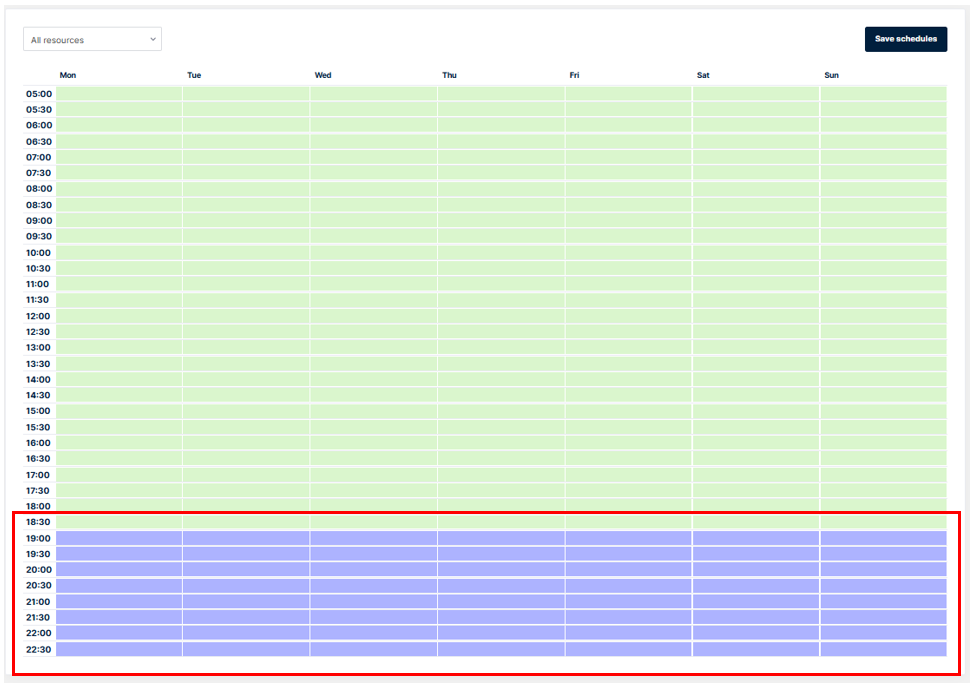This screenshot has width=976, height=688.
Task: Select the Friday 15:00 schedule cell
Action: (628, 411)
